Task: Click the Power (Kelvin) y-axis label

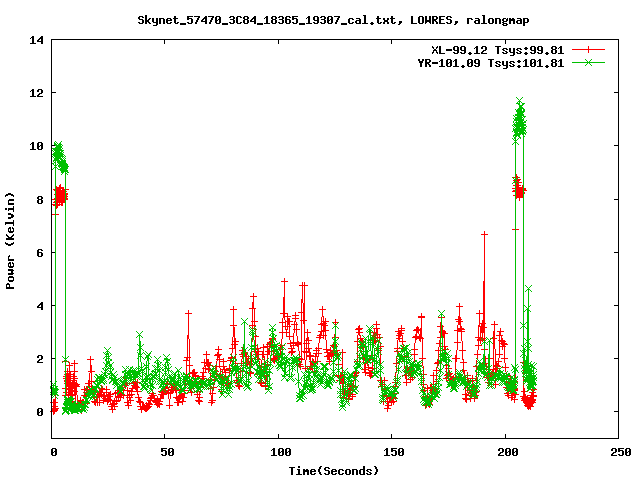Action: (10, 241)
